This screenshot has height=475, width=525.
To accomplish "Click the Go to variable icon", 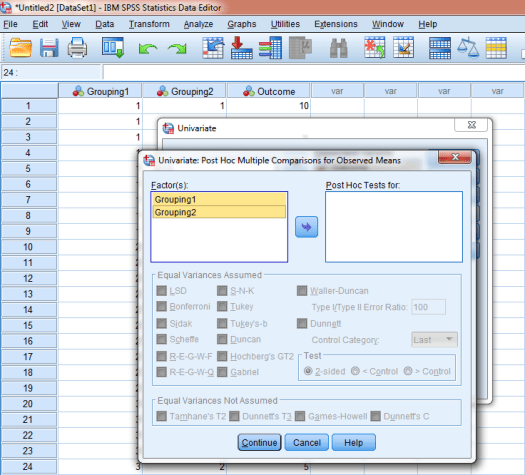I will (x=241, y=48).
